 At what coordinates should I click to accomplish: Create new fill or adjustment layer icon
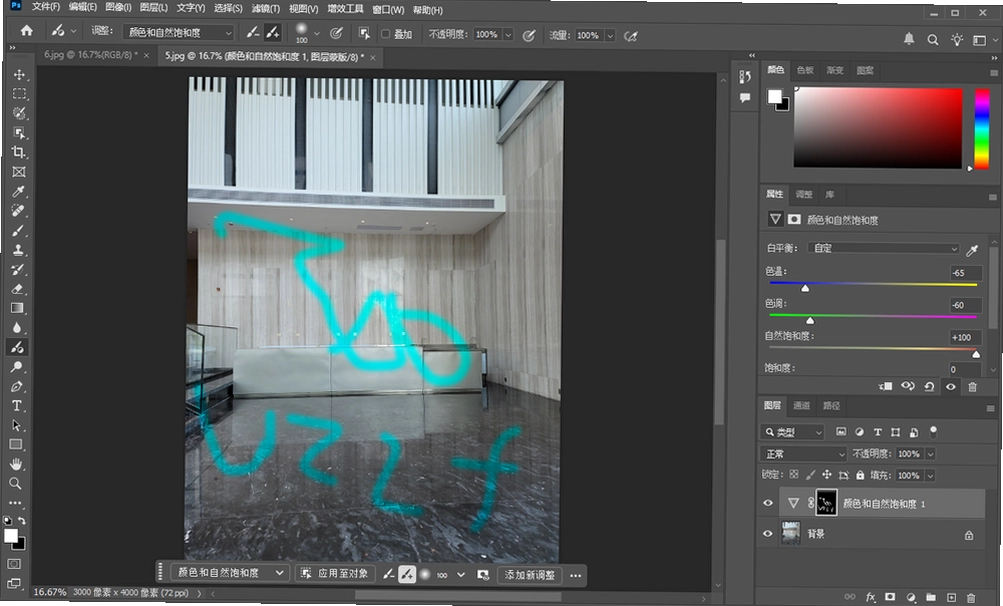tap(911, 596)
